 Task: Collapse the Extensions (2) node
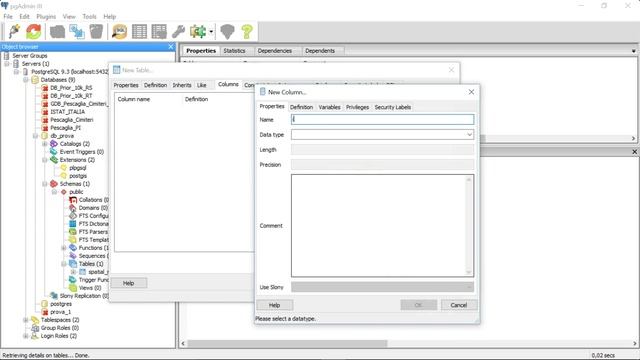coord(45,160)
